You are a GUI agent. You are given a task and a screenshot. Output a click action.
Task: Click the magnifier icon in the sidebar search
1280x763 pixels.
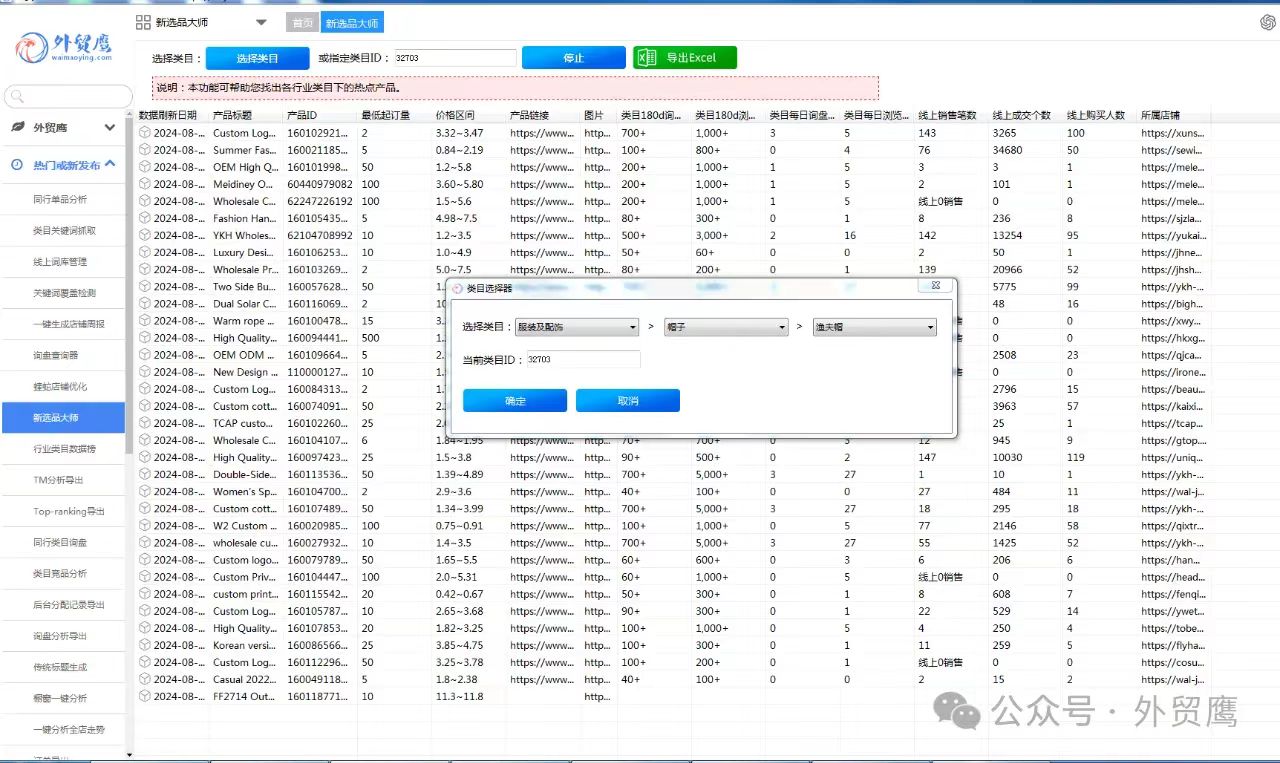pyautogui.click(x=17, y=97)
